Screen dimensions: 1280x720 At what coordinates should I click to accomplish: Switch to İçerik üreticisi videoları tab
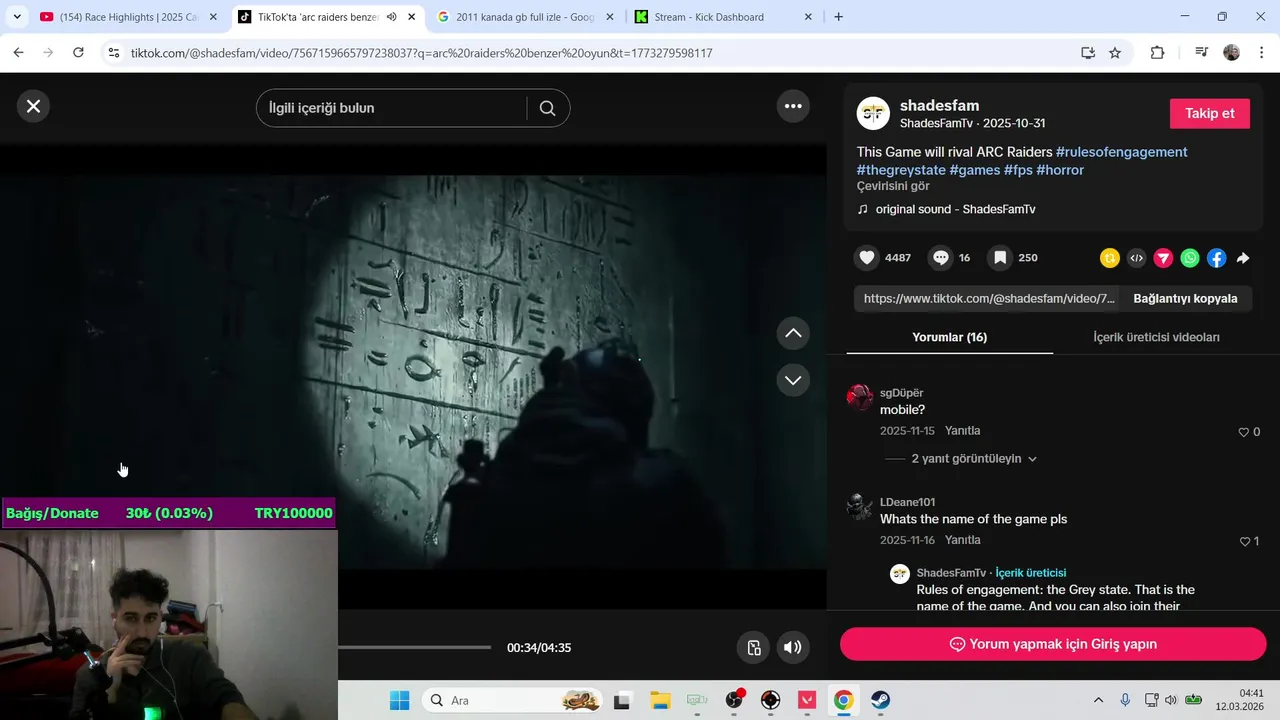pyautogui.click(x=1156, y=337)
